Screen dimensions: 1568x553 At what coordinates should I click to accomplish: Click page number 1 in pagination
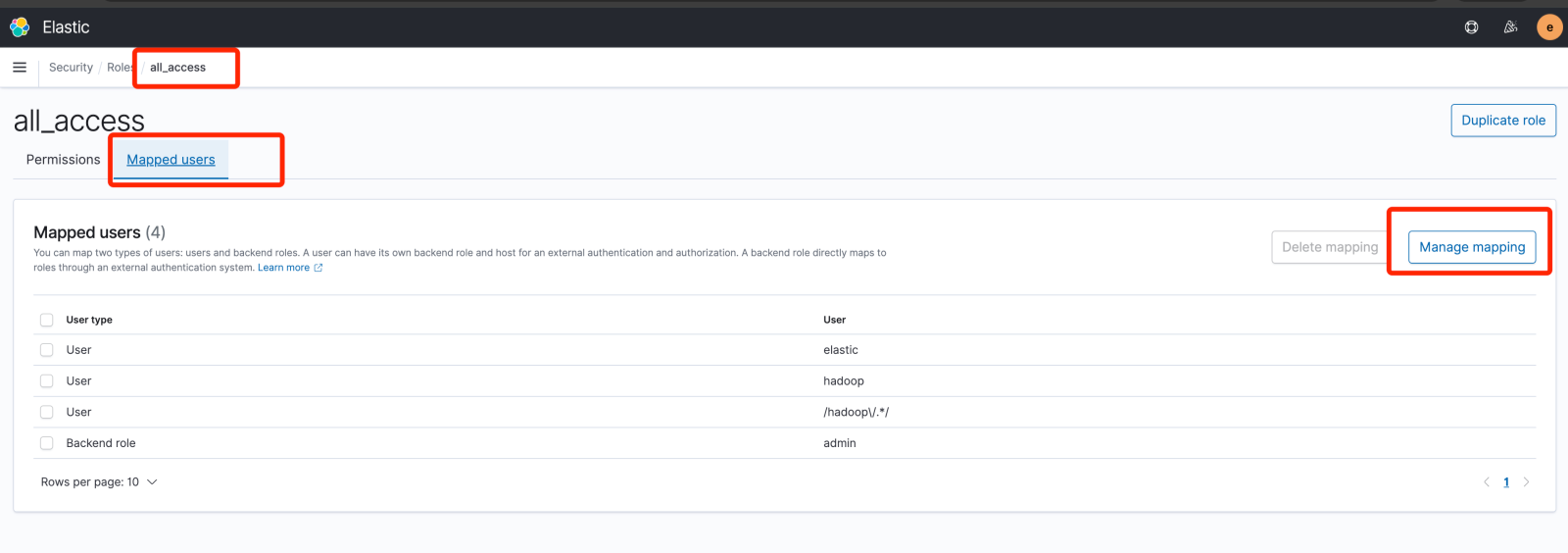click(1506, 482)
